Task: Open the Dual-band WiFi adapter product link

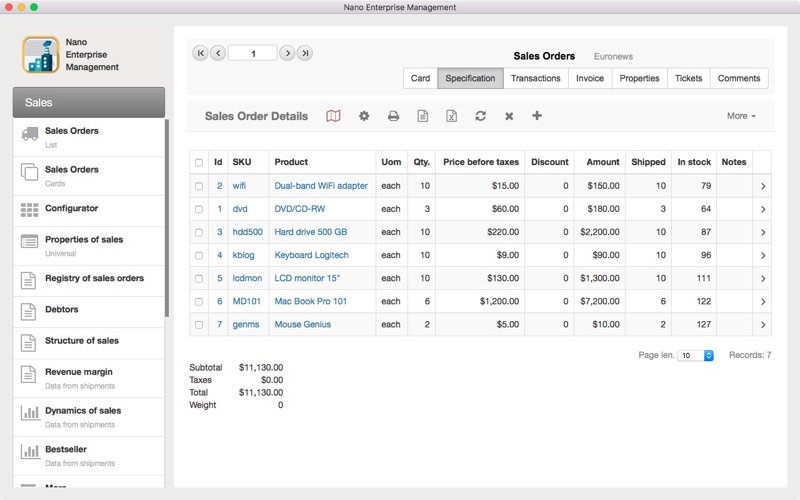Action: click(321, 186)
